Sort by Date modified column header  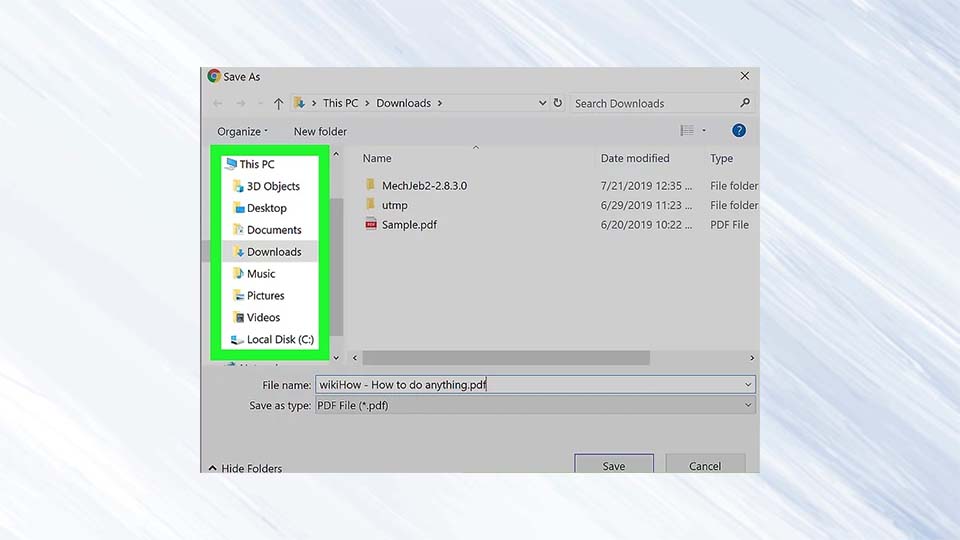(x=635, y=159)
